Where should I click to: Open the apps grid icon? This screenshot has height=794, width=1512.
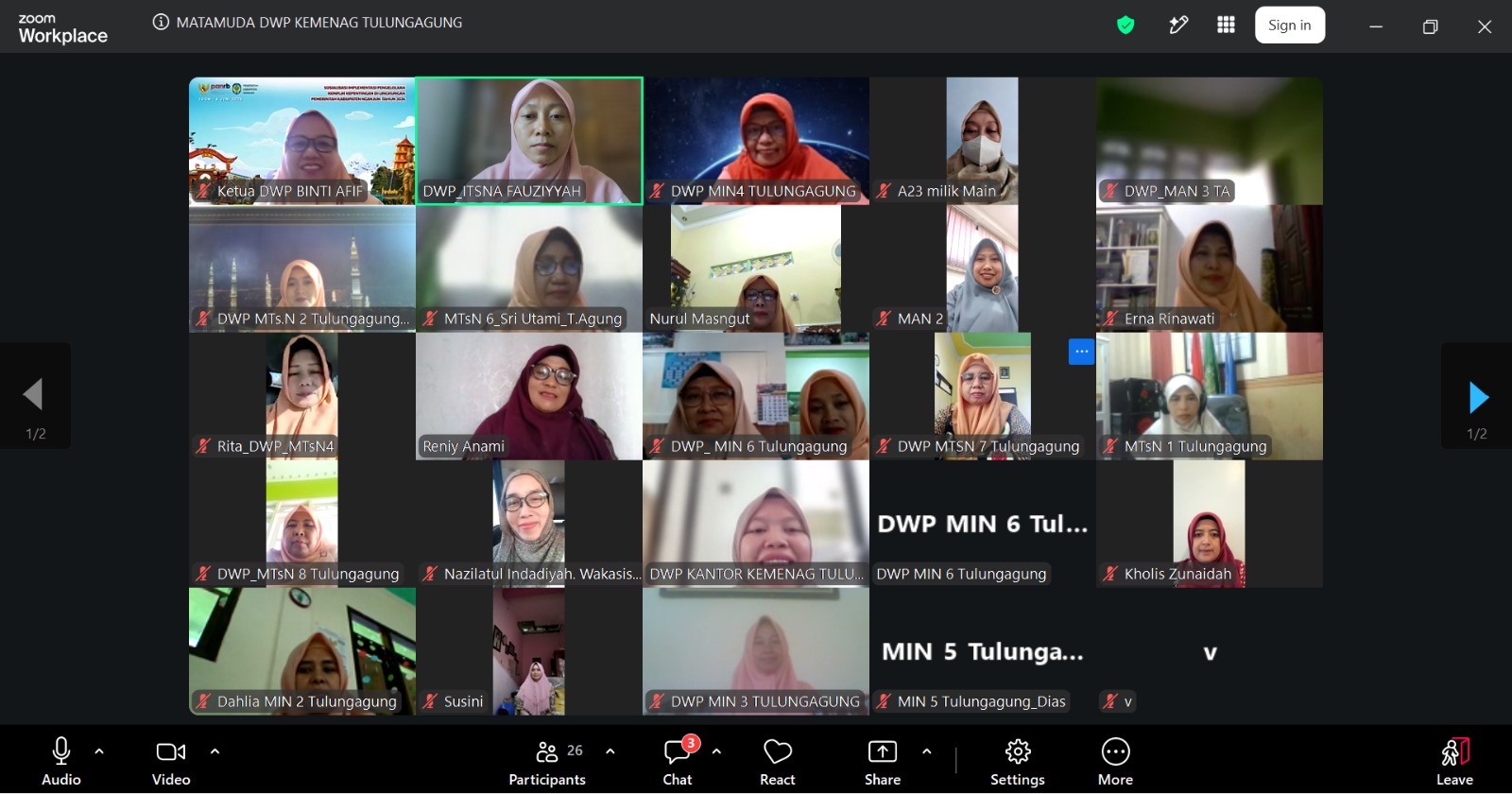1226,26
